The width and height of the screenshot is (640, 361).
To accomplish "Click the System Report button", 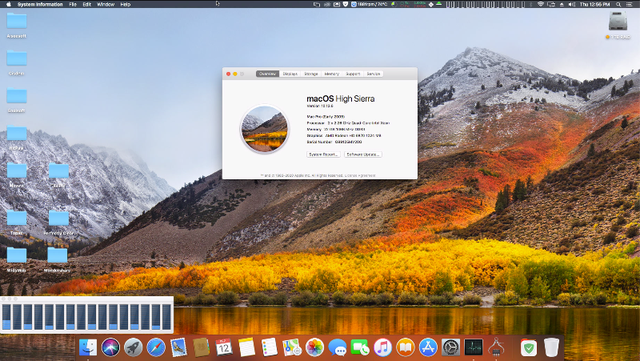I will point(323,154).
